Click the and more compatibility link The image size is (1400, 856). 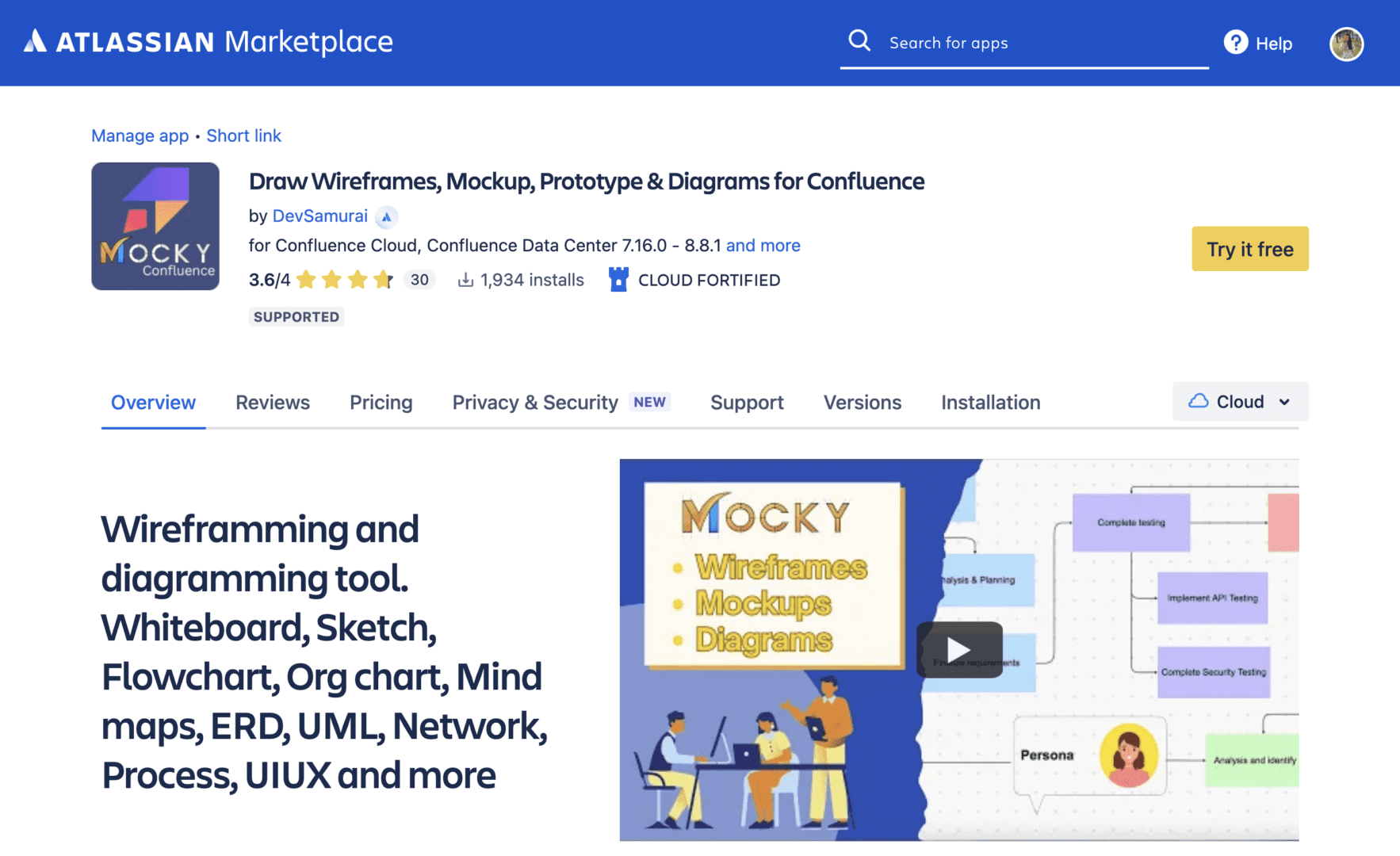point(763,245)
